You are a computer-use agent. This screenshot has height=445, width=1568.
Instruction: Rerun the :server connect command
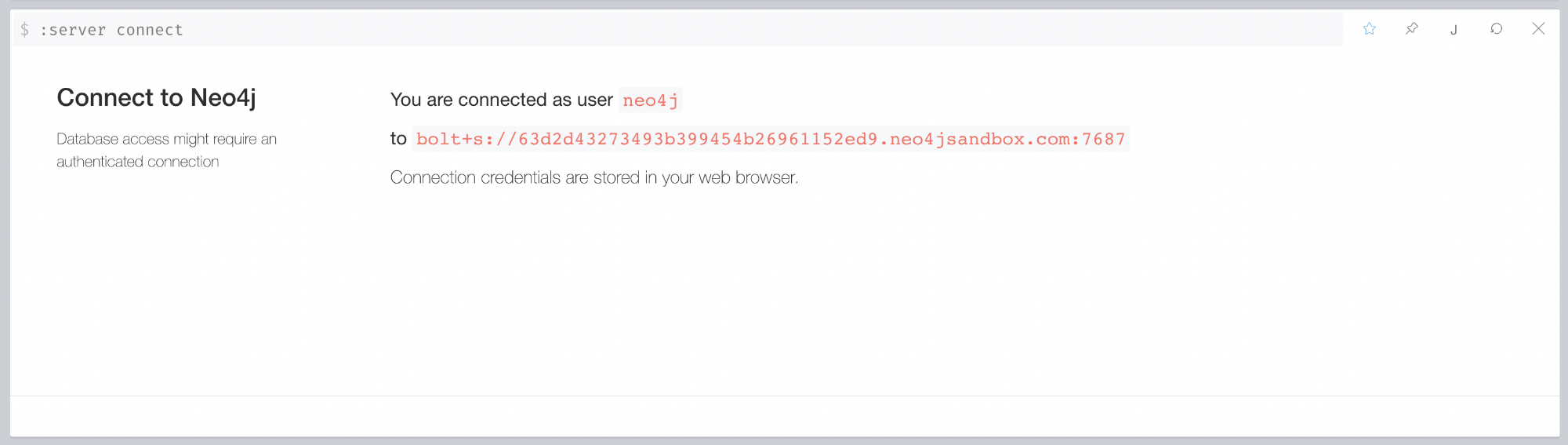tap(1496, 29)
